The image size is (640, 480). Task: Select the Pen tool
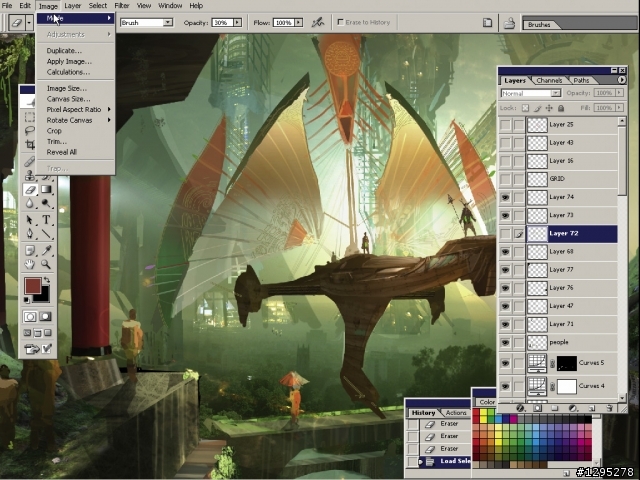29,233
